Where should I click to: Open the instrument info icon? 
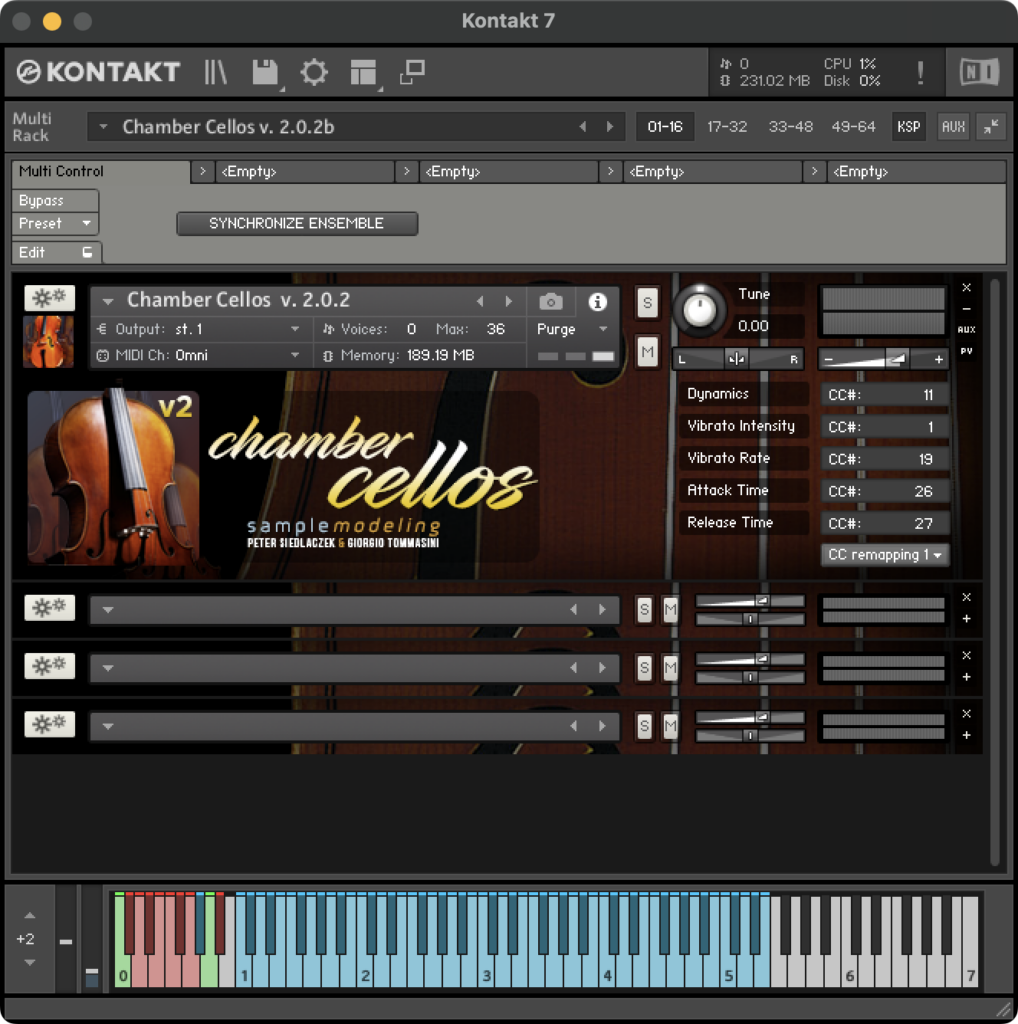coord(597,302)
